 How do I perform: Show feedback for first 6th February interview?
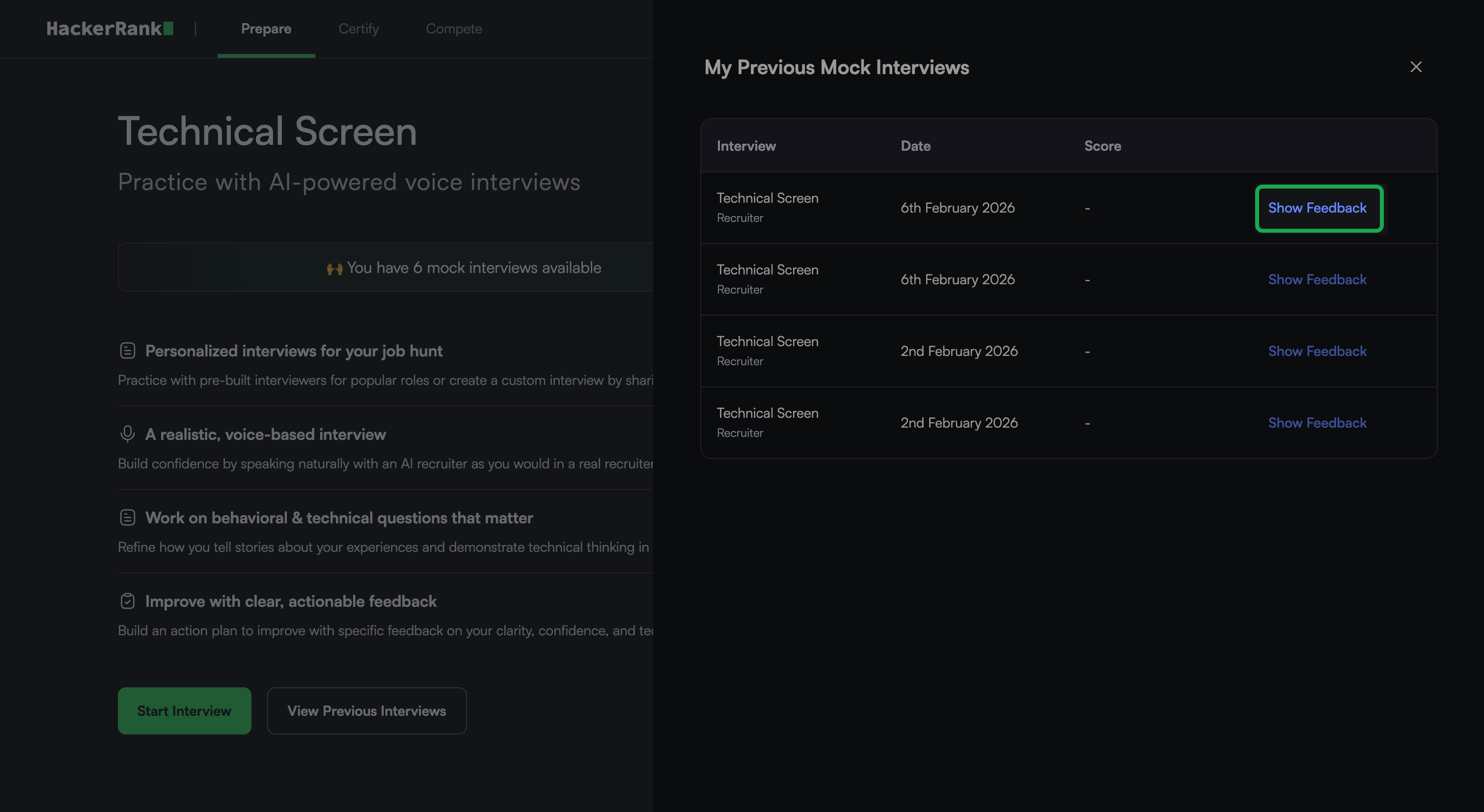pyautogui.click(x=1318, y=208)
